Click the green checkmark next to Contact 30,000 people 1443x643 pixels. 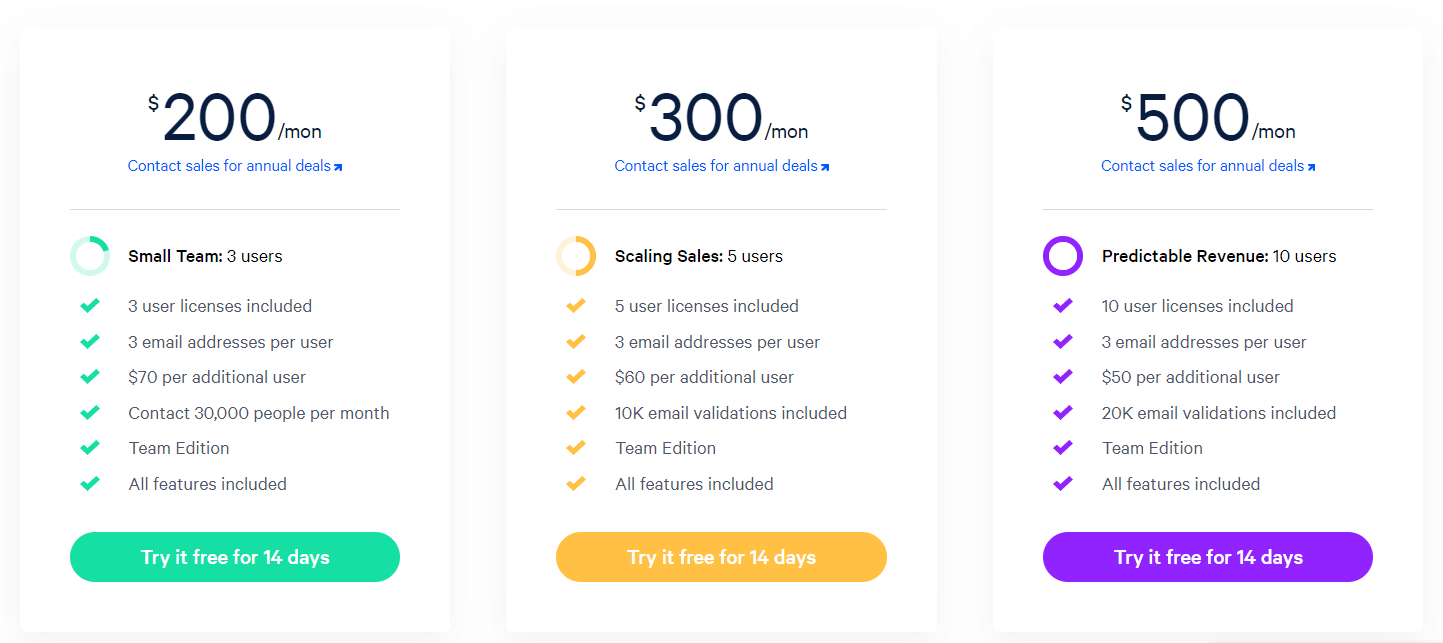(90, 413)
